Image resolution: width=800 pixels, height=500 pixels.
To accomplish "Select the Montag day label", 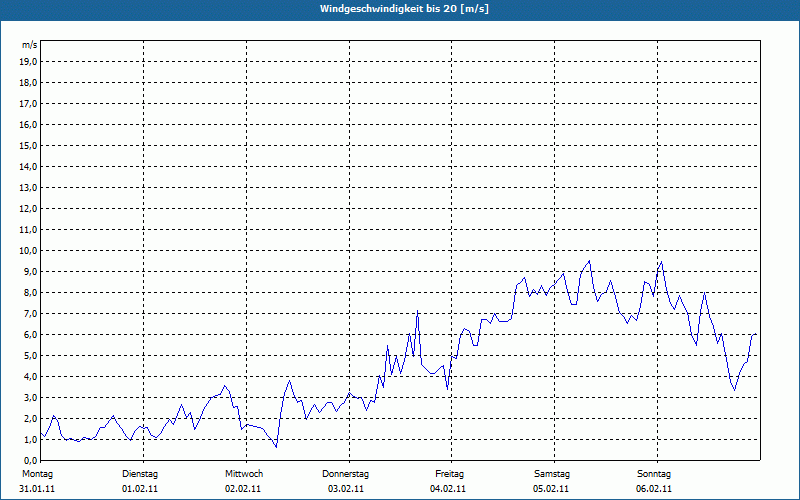I will 37,474.
